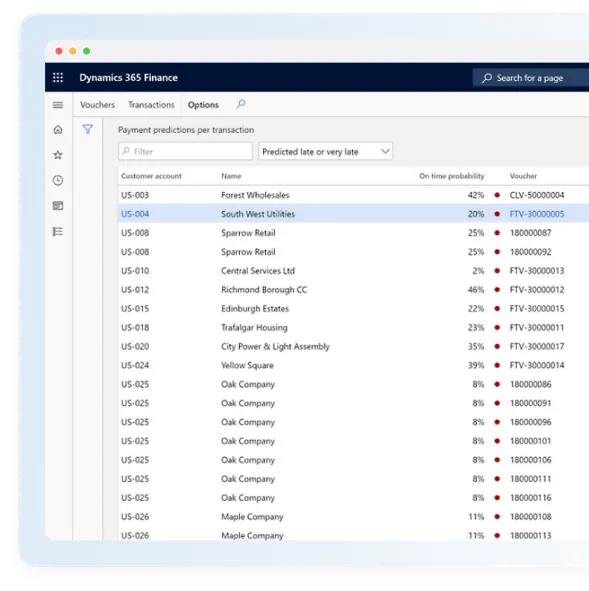Open the Vouchers tab
Image resolution: width=589 pixels, height=591 pixels.
pos(97,105)
